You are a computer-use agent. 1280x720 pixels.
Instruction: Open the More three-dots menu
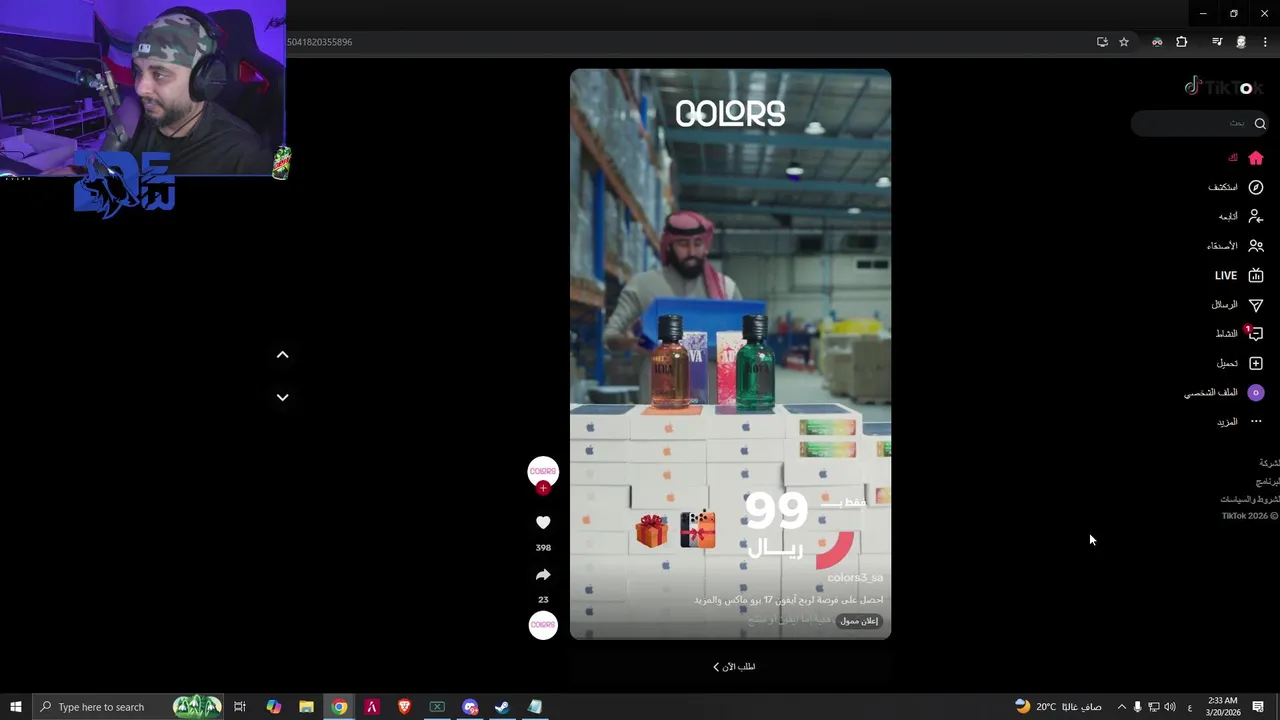pos(1256,422)
